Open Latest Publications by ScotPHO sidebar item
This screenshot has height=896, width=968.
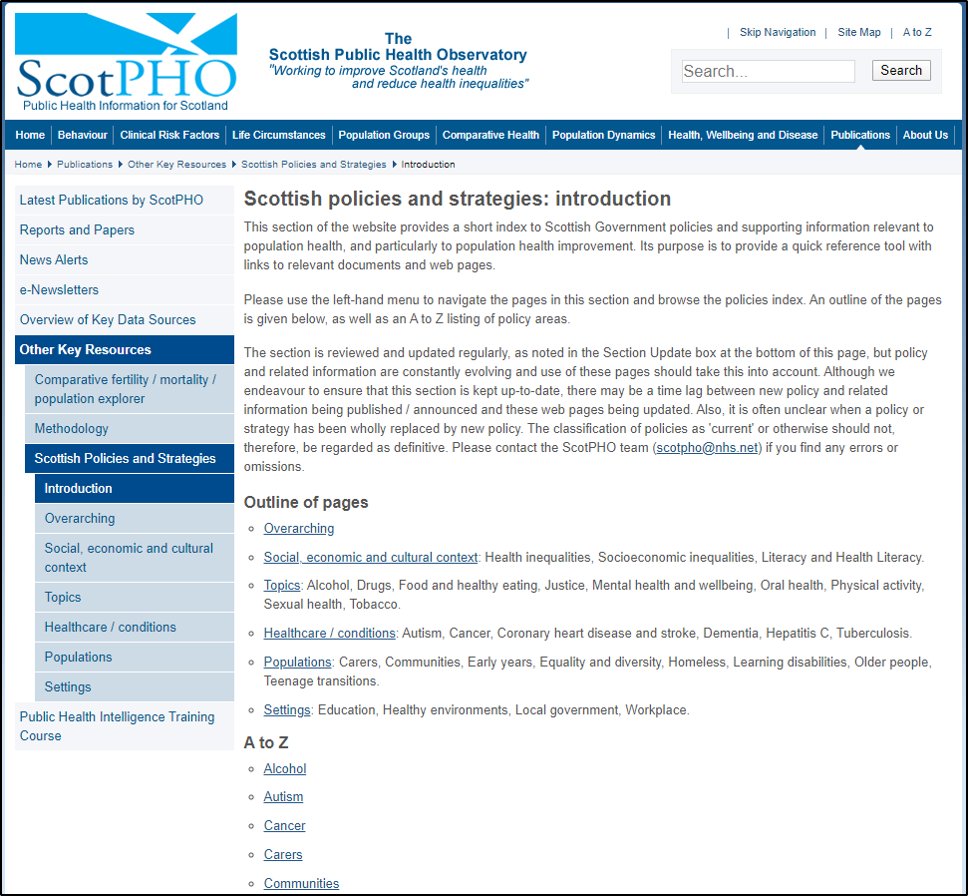coord(124,200)
